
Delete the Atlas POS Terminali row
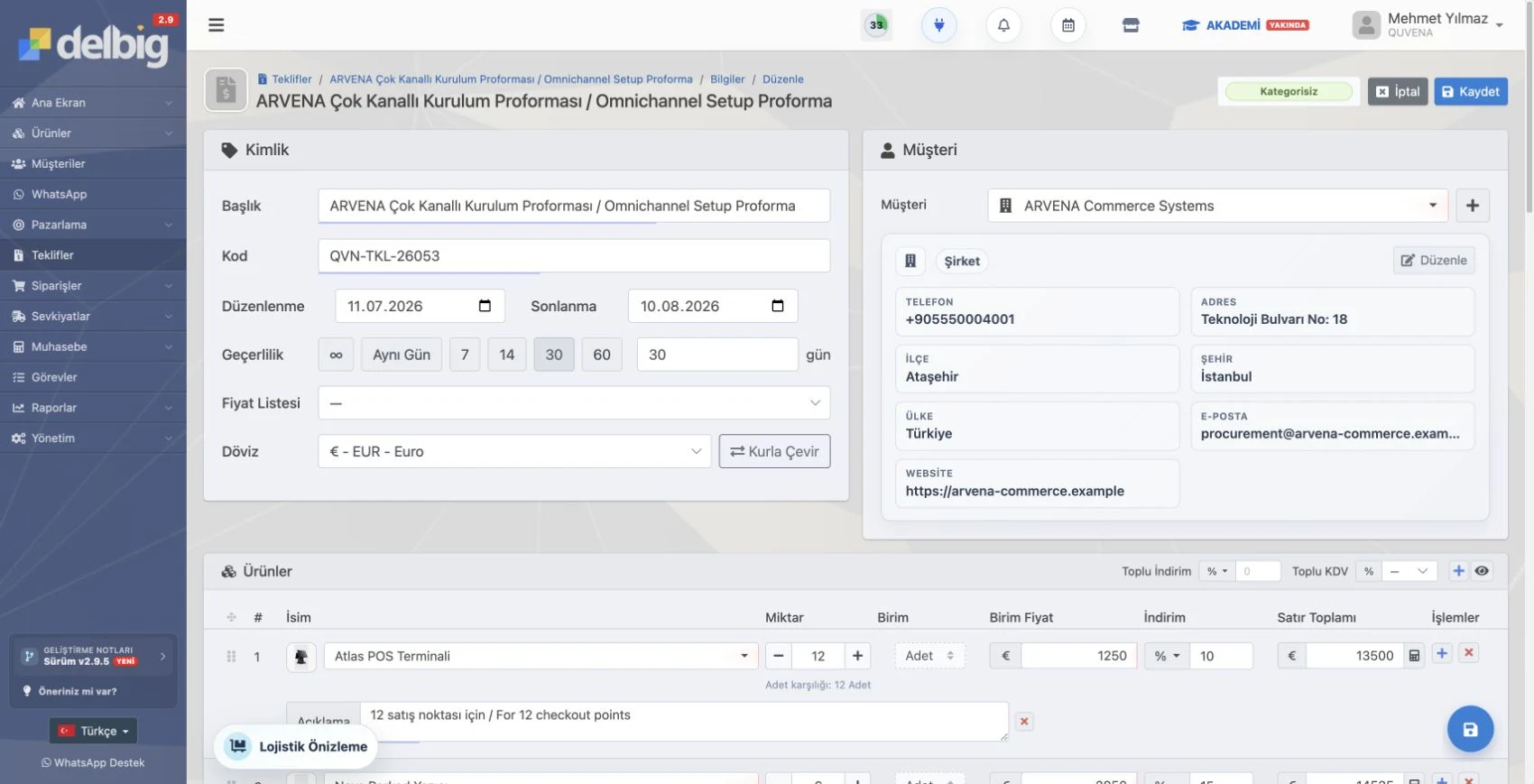coord(1469,653)
